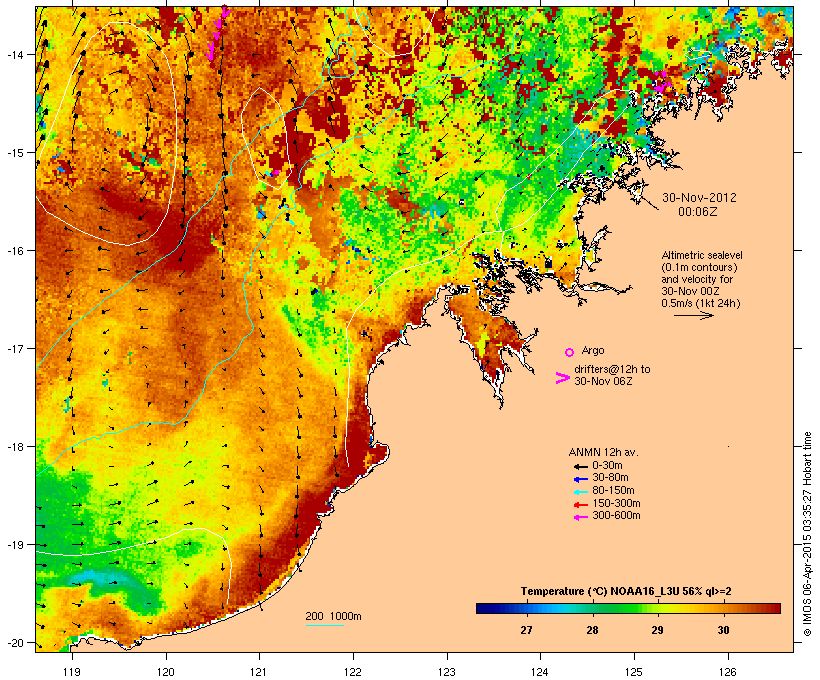Click the latitude axis label -18
Screen dimensions: 820x680
14,447
